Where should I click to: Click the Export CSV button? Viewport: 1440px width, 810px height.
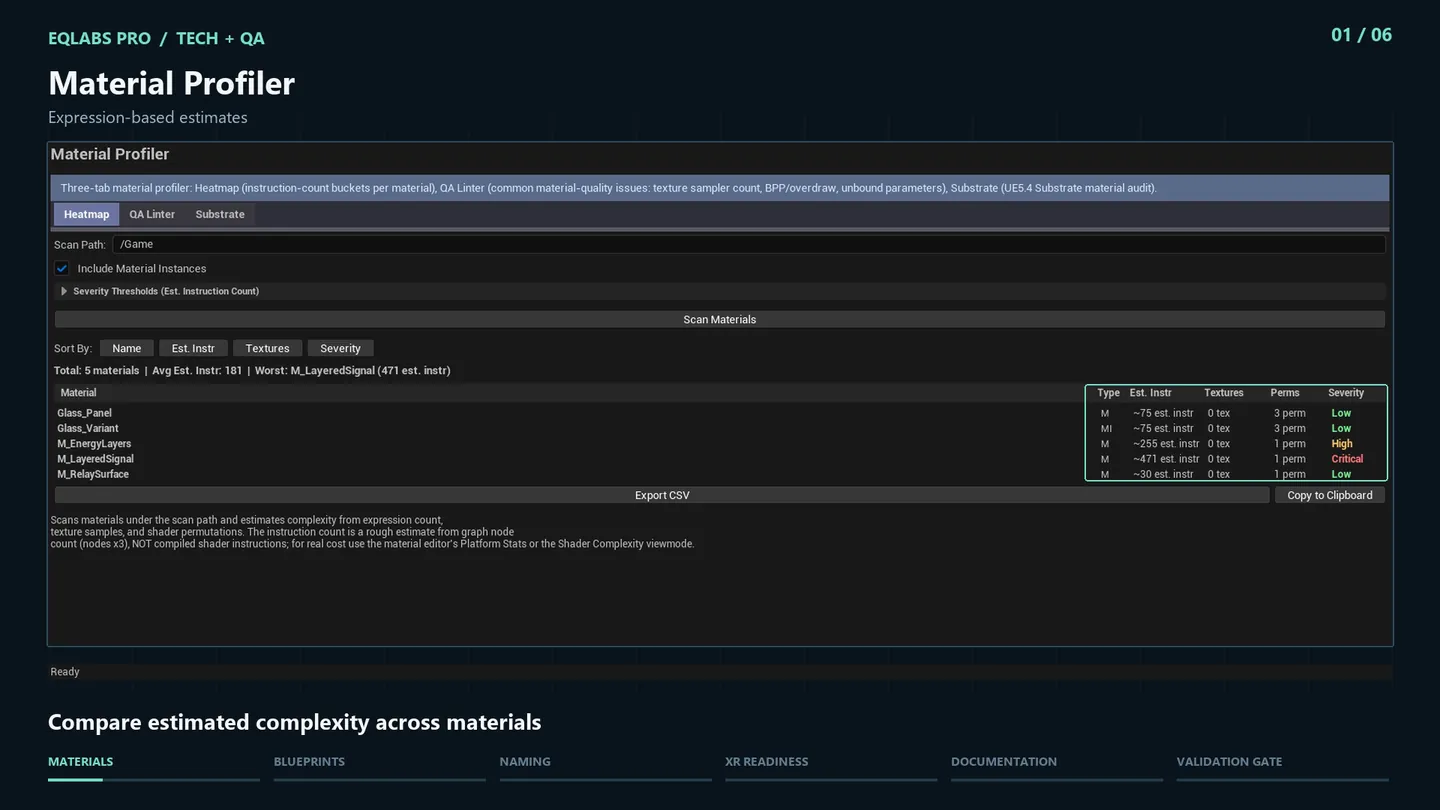[x=662, y=495]
